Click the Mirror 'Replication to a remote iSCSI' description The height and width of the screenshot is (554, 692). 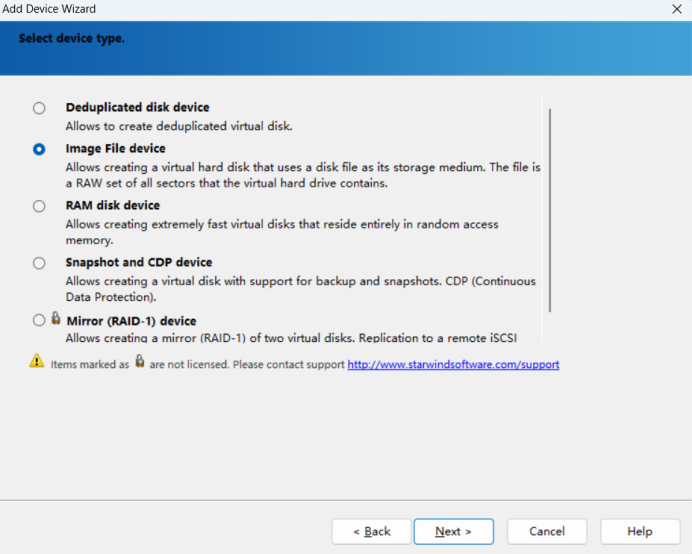coord(291,338)
